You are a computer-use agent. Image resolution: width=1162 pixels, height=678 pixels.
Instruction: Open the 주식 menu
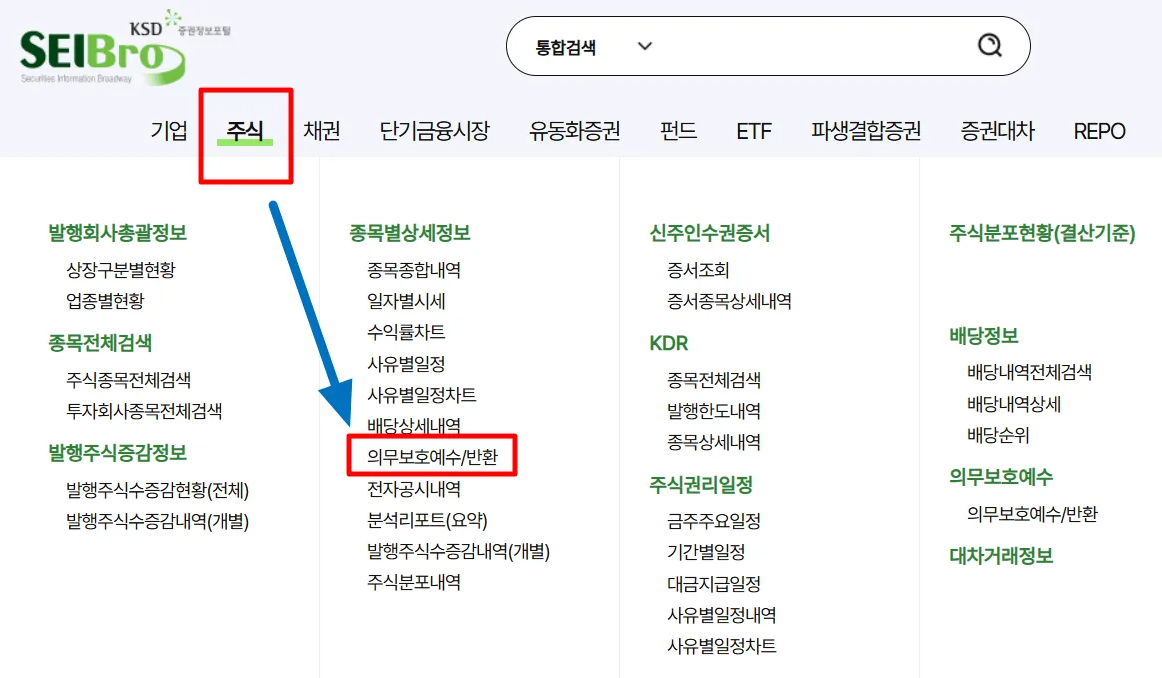[x=243, y=130]
